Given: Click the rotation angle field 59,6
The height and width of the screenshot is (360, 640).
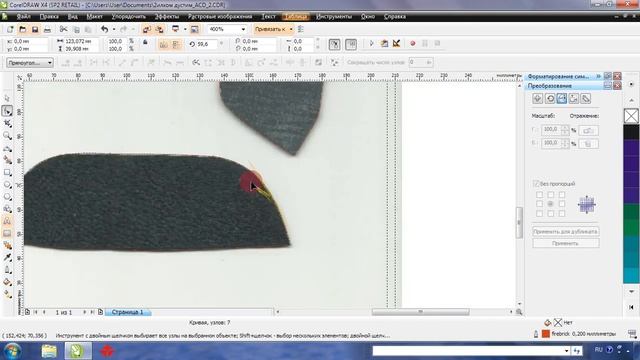Looking at the screenshot, I should (207, 44).
